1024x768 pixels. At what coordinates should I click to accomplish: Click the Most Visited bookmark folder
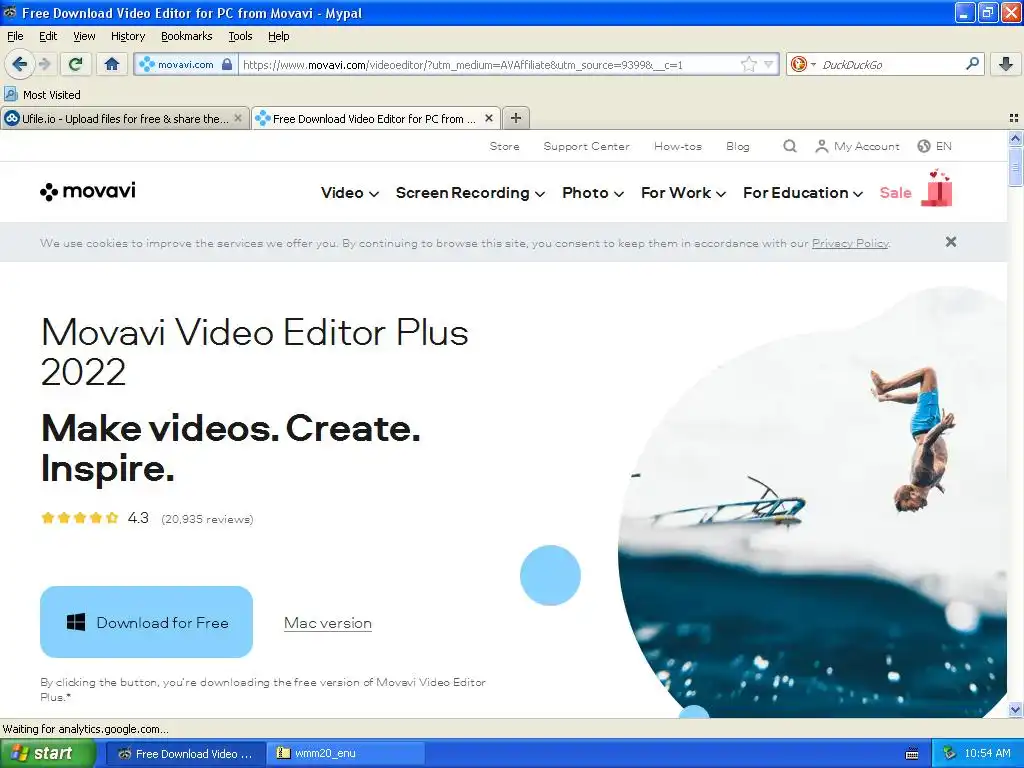(42, 95)
